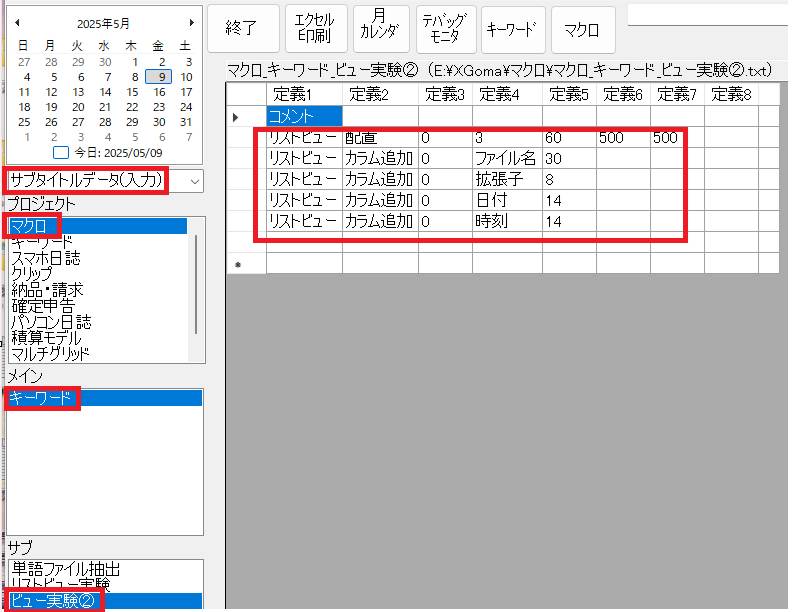Image resolution: width=792 pixels, height=612 pixels.
Task: Go to next month in calendar
Action: tap(191, 22)
